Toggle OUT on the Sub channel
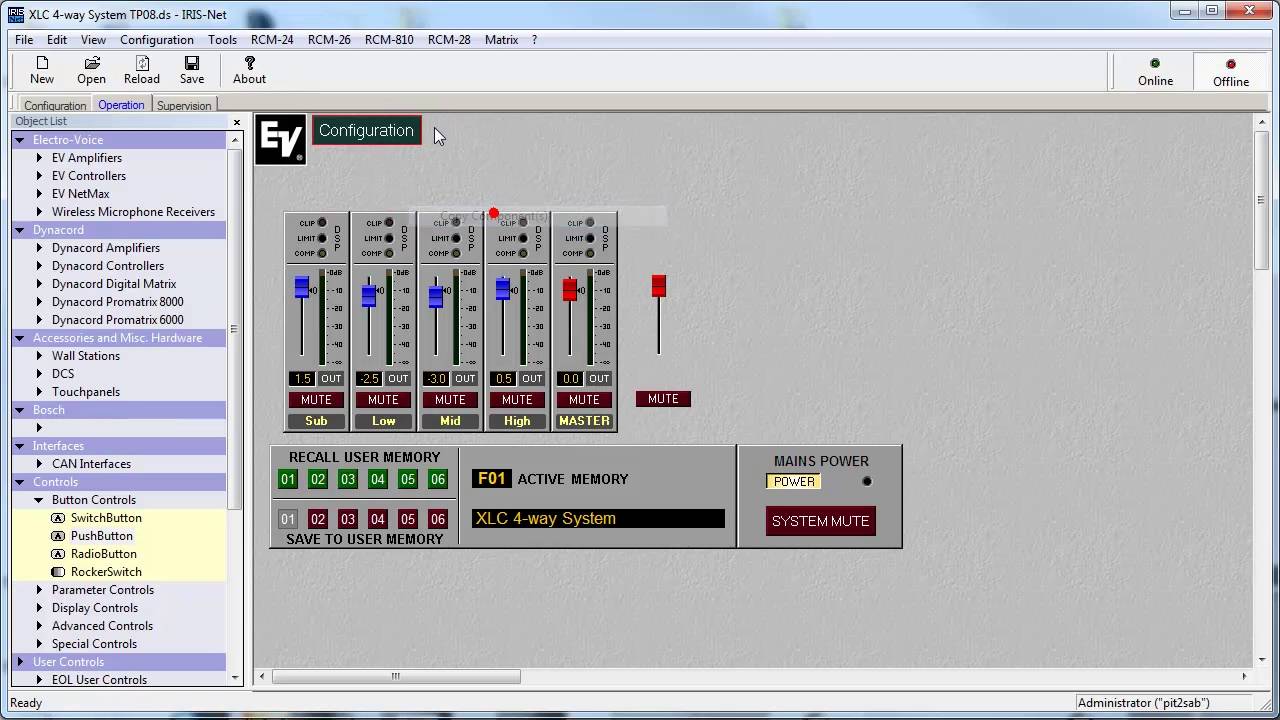The height and width of the screenshot is (720, 1280). [x=331, y=379]
